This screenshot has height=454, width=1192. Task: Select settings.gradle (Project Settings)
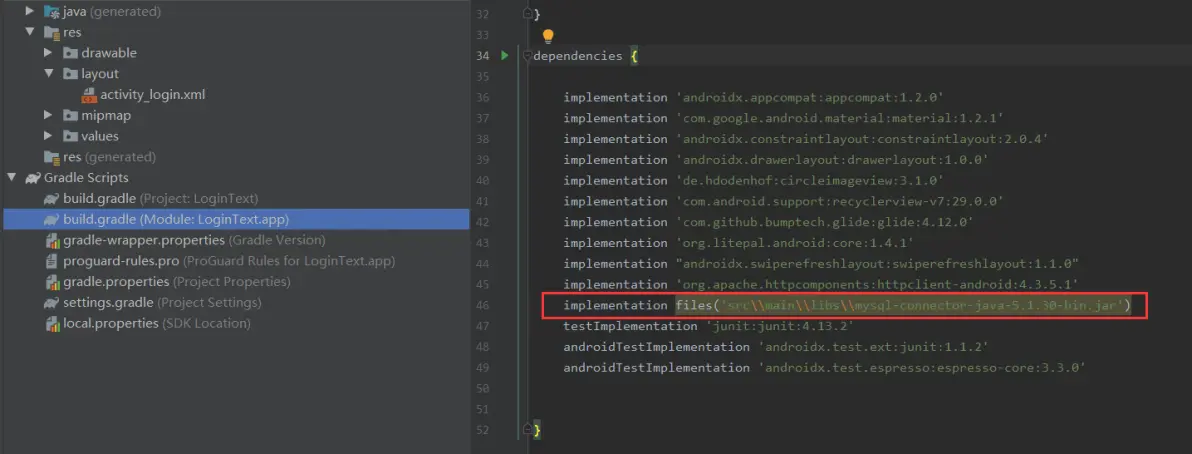162,303
